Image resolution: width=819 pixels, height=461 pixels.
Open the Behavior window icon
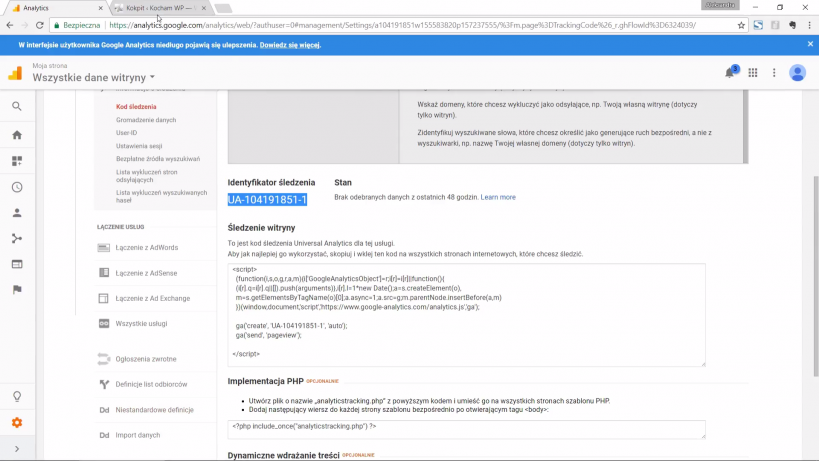pos(17,264)
